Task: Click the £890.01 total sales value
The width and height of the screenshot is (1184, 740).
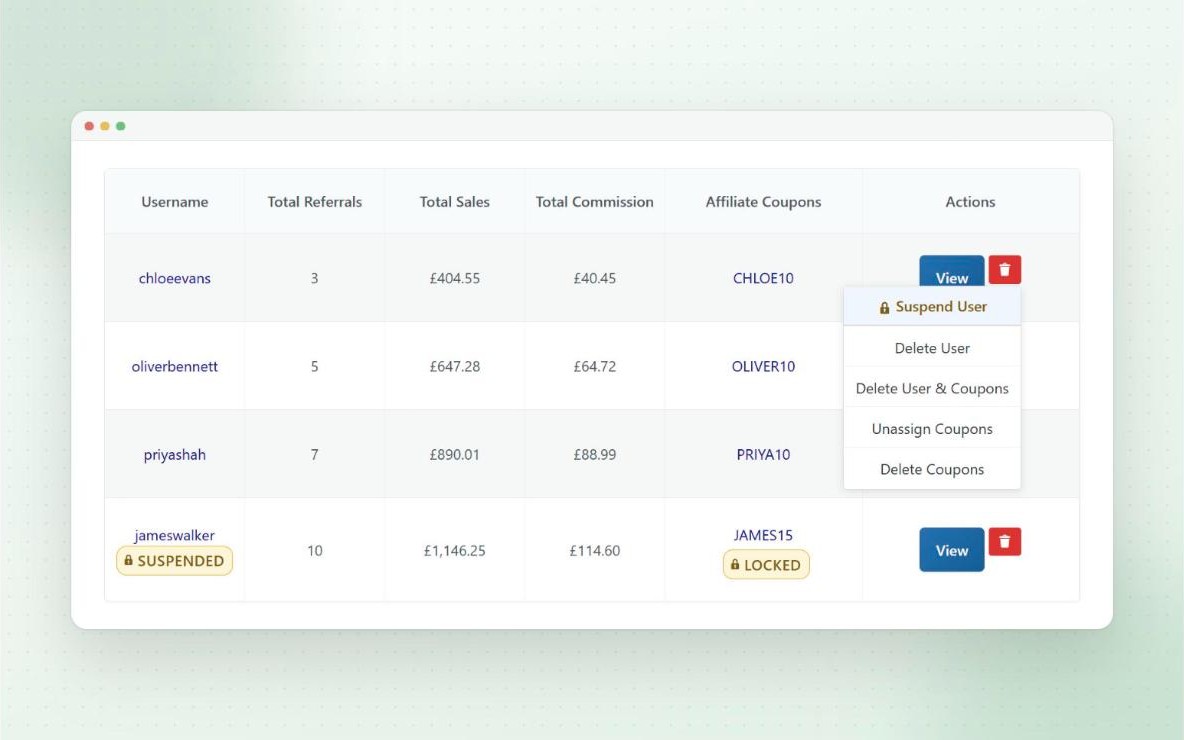Action: tap(455, 455)
